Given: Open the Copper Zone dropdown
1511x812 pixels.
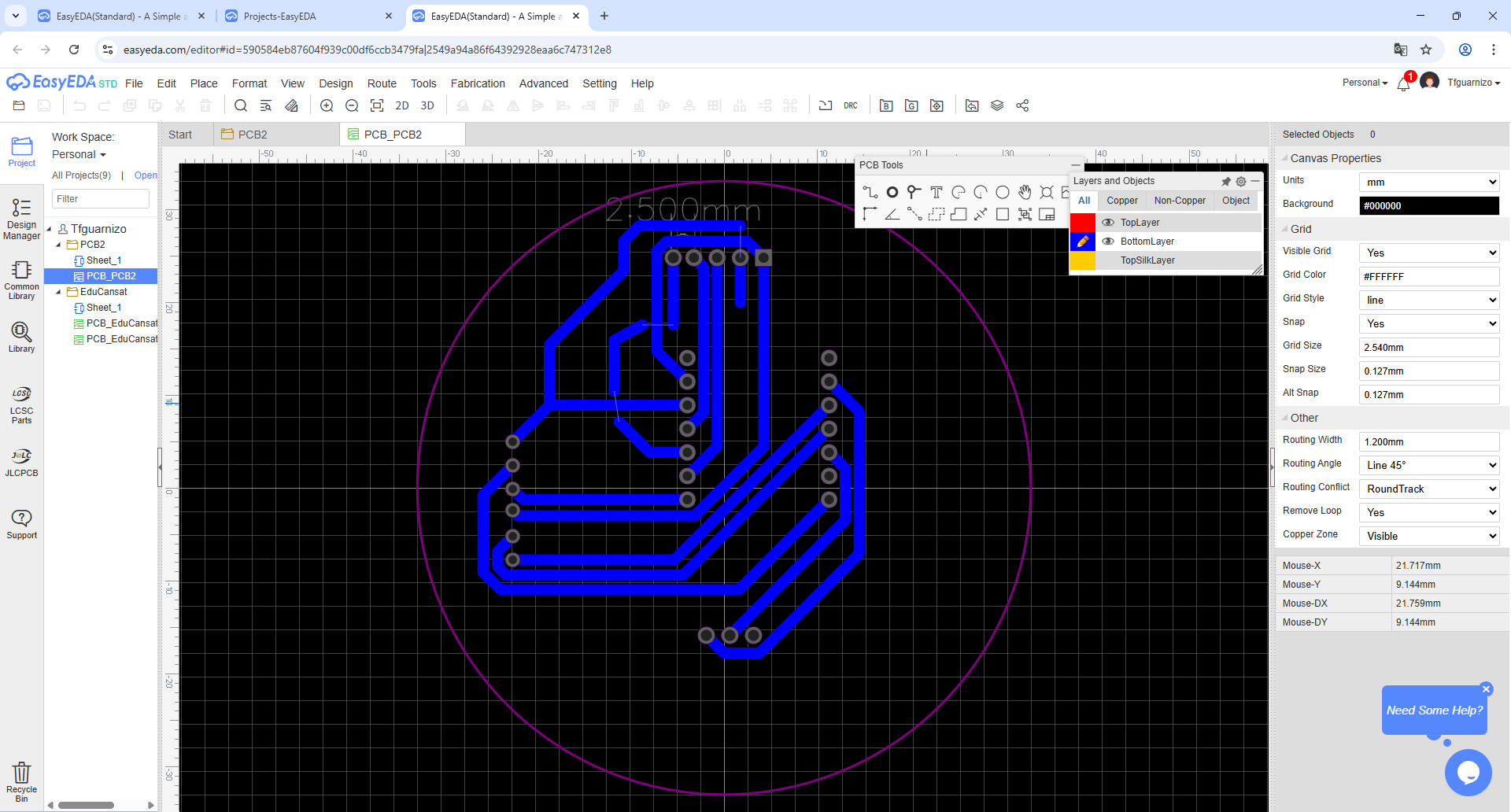Looking at the screenshot, I should [x=1429, y=536].
